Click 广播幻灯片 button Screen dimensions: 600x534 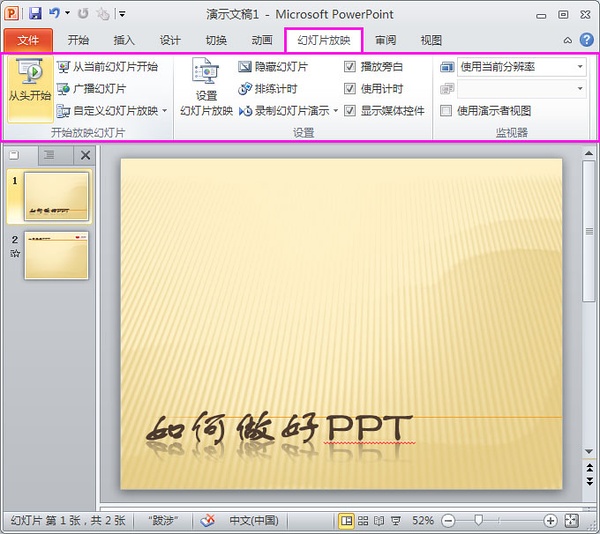pyautogui.click(x=91, y=89)
